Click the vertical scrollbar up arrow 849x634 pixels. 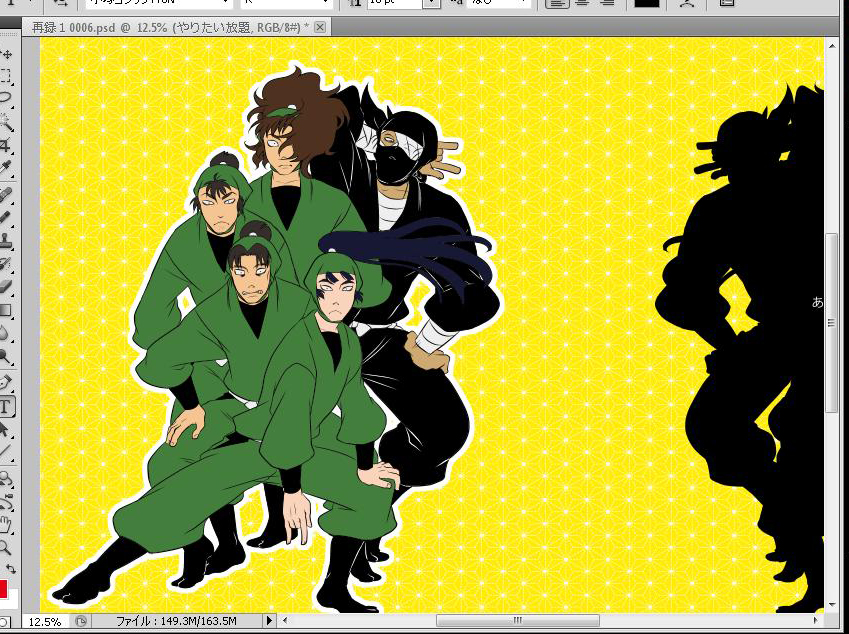pos(832,47)
